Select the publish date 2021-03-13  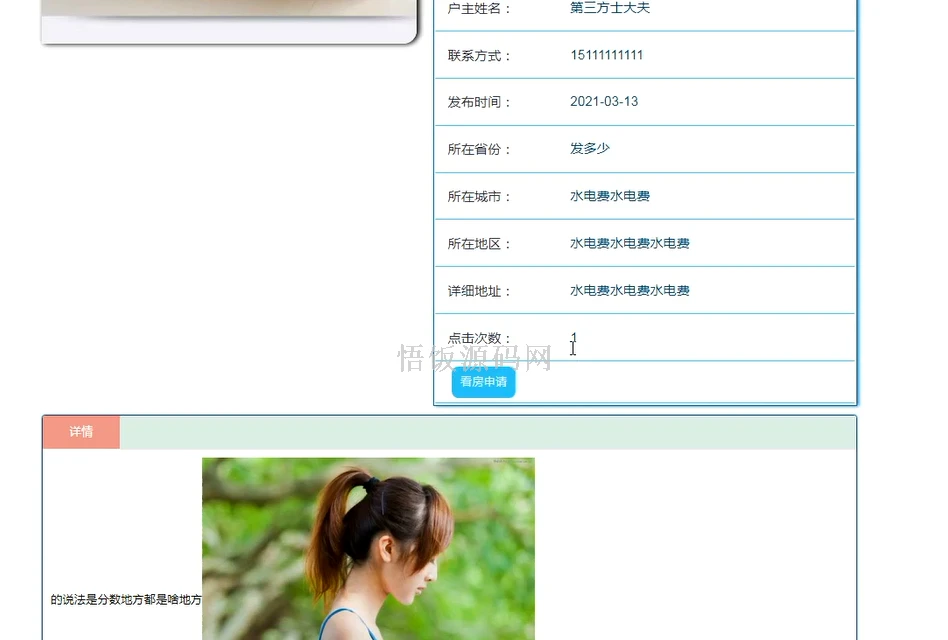(x=604, y=101)
